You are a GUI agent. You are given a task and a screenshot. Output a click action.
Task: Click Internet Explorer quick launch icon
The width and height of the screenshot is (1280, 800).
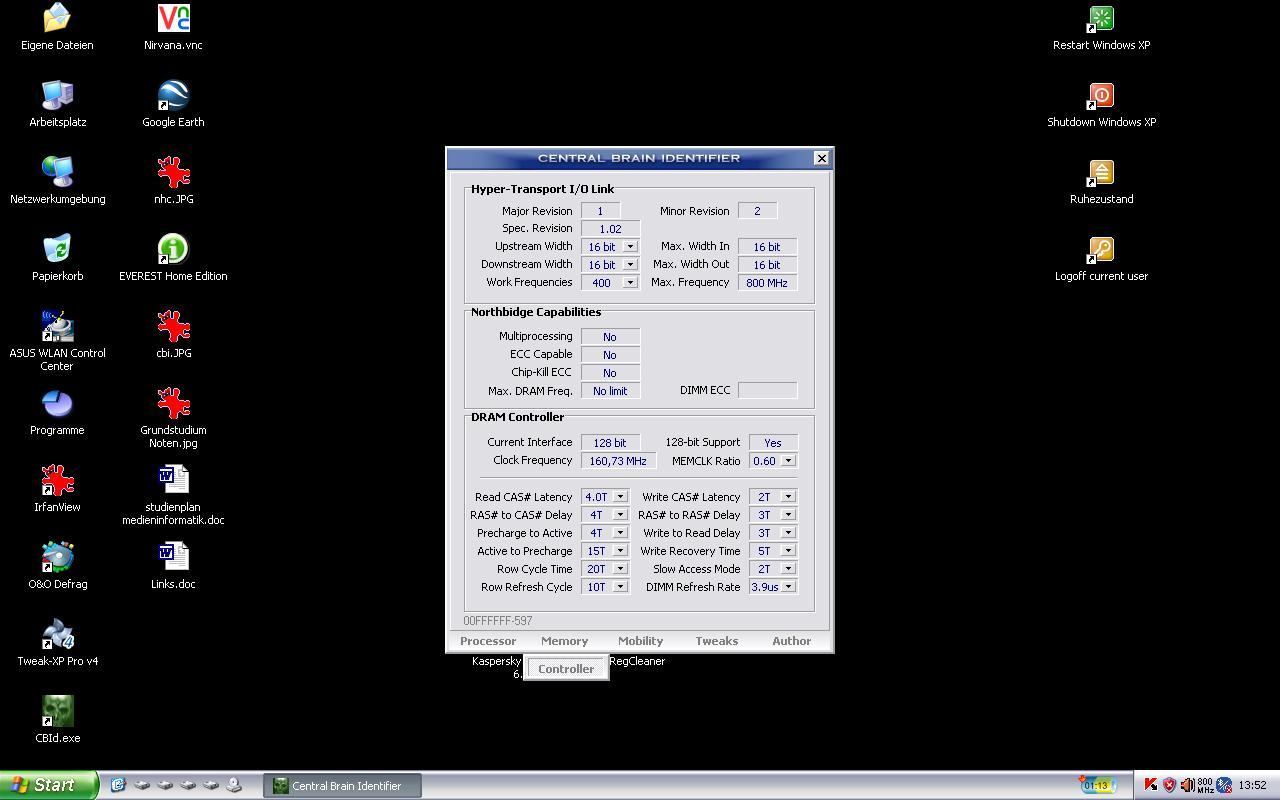[x=118, y=785]
